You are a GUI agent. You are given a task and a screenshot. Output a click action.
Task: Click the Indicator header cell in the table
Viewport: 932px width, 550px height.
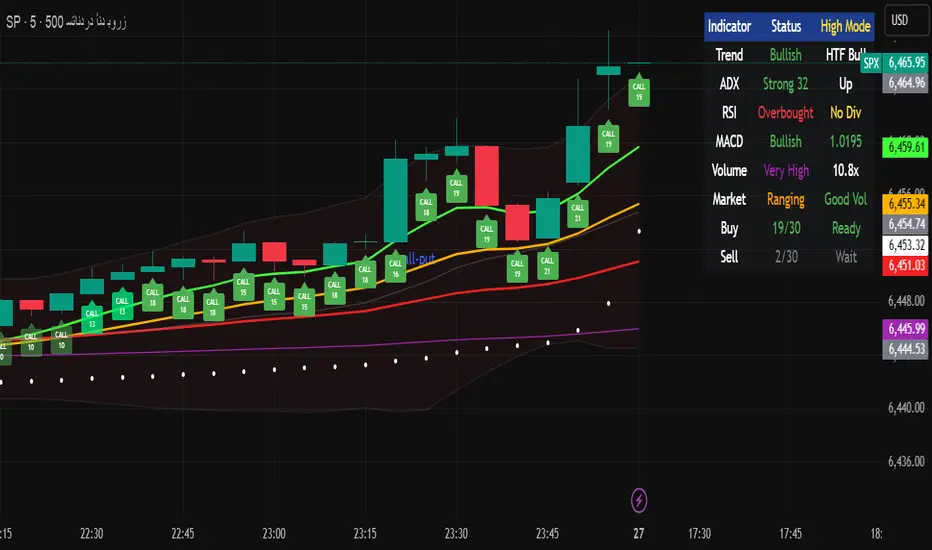pos(729,26)
